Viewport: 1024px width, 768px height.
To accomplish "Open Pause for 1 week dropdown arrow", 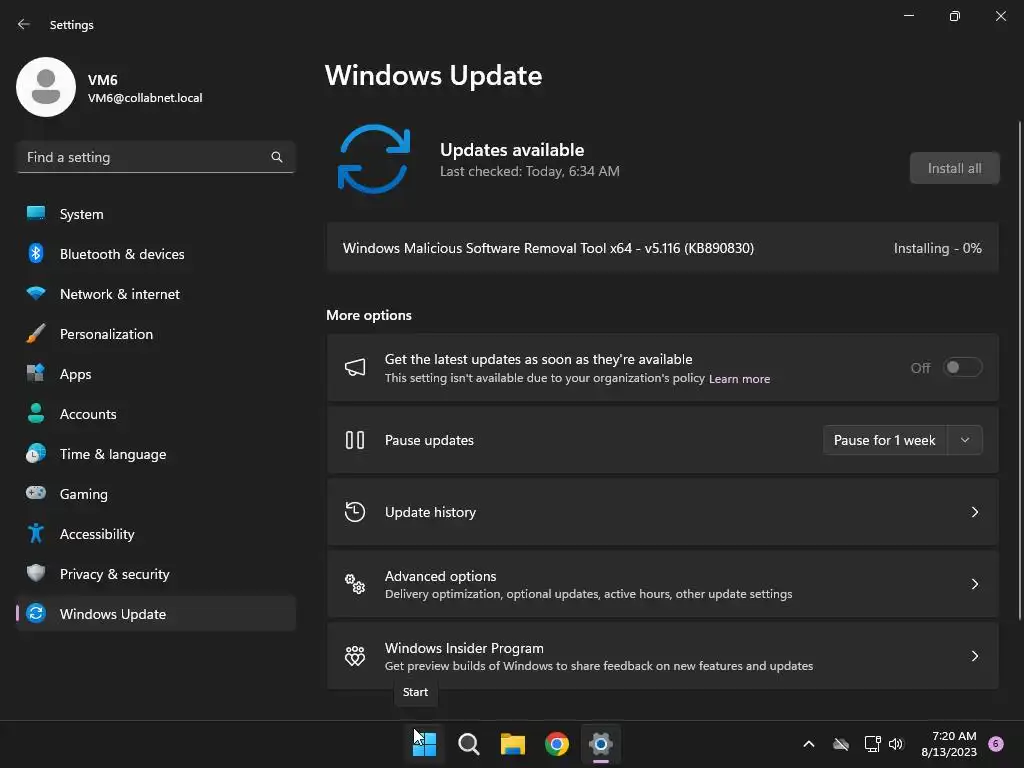I will click(x=965, y=440).
